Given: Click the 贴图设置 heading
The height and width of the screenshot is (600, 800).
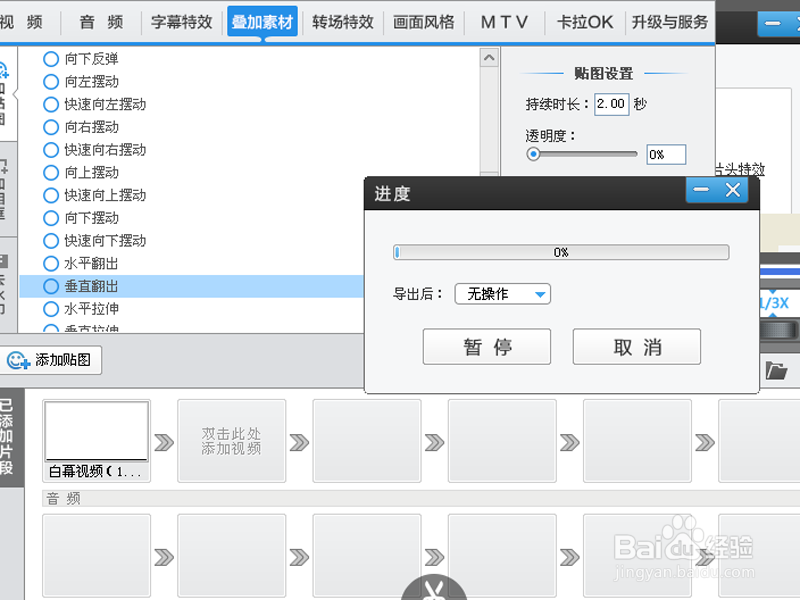Looking at the screenshot, I should click(x=604, y=73).
